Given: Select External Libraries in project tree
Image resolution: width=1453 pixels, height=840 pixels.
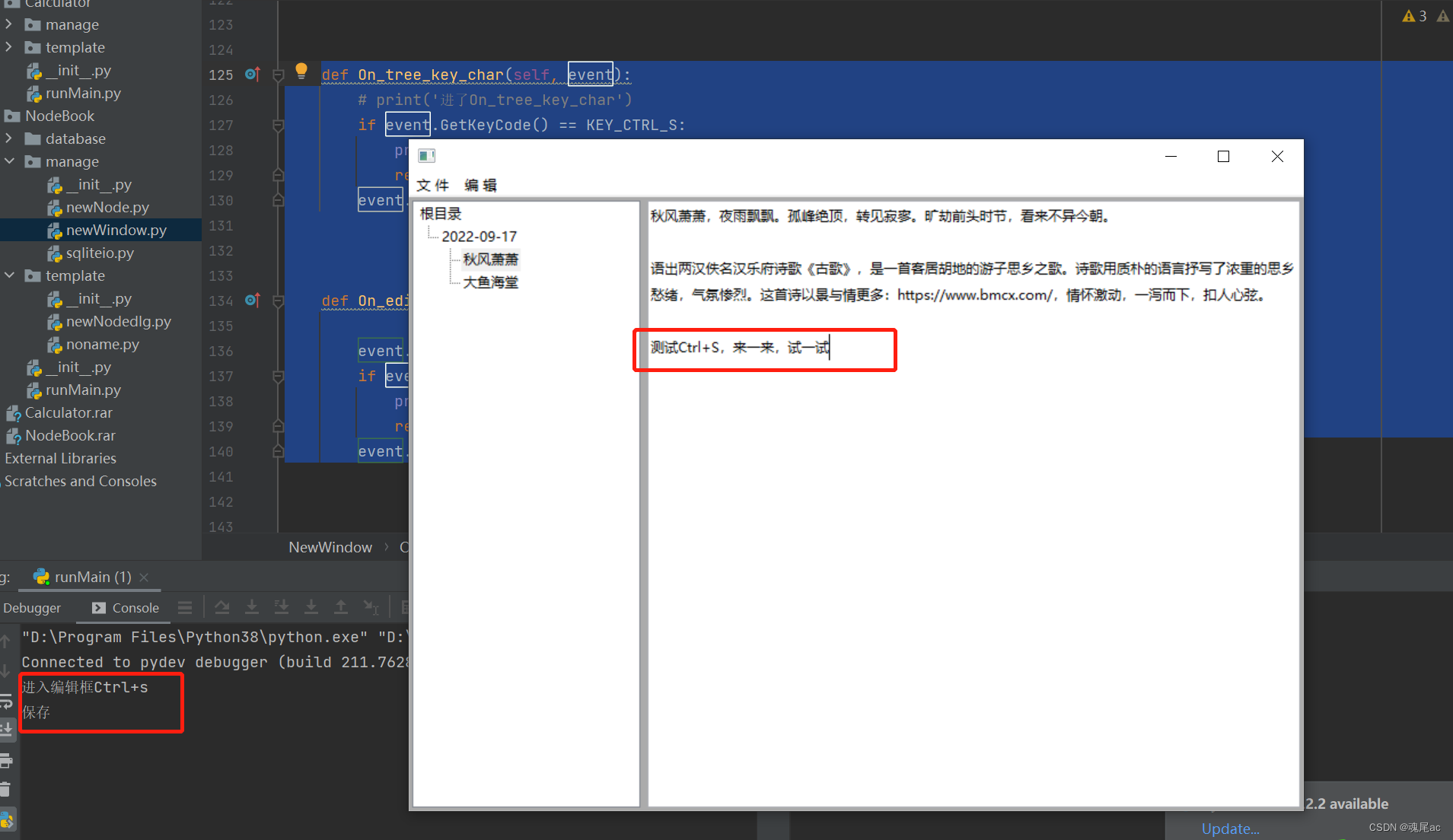Looking at the screenshot, I should (x=60, y=459).
